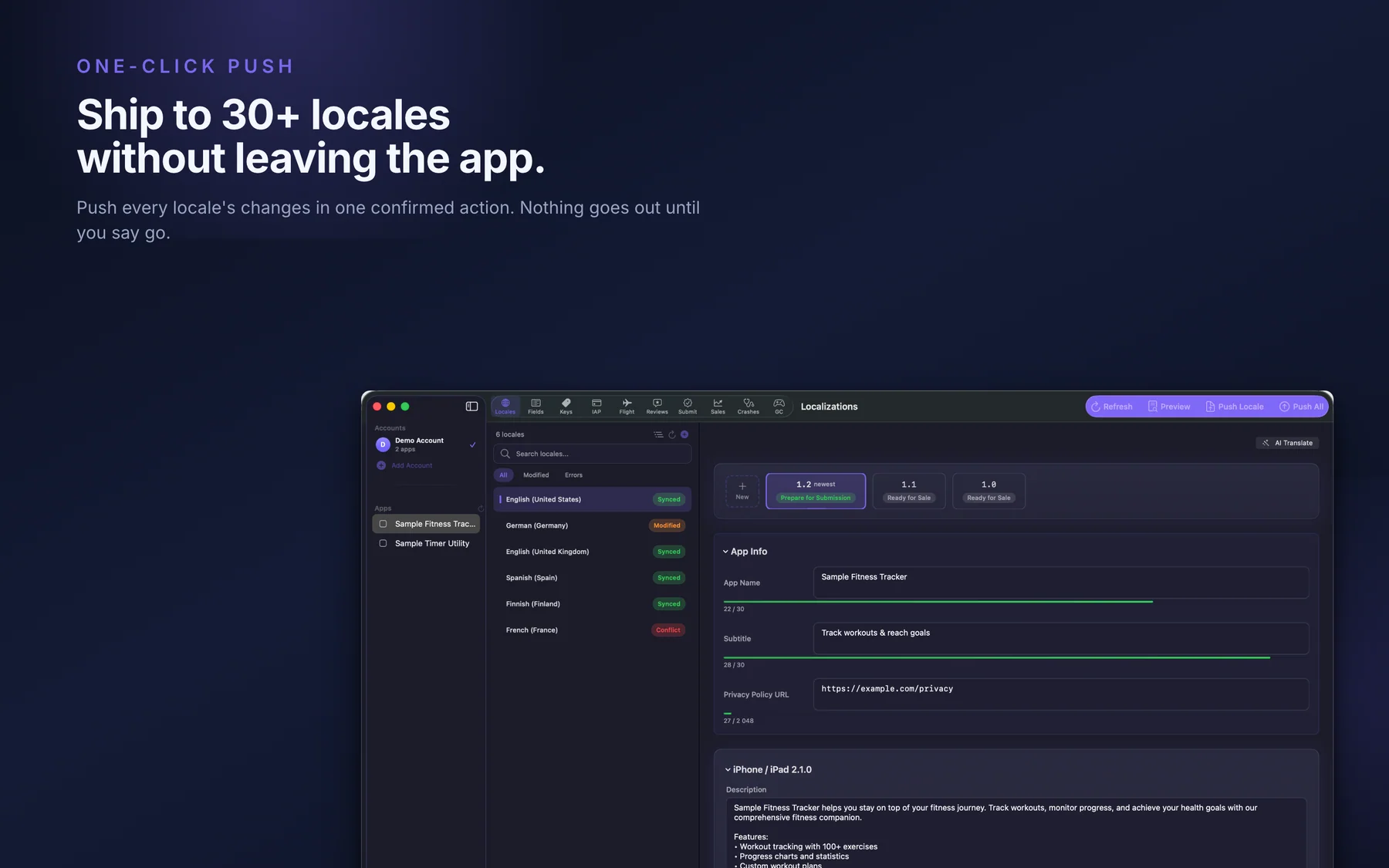Click the Demo Account avatar

[x=383, y=444]
